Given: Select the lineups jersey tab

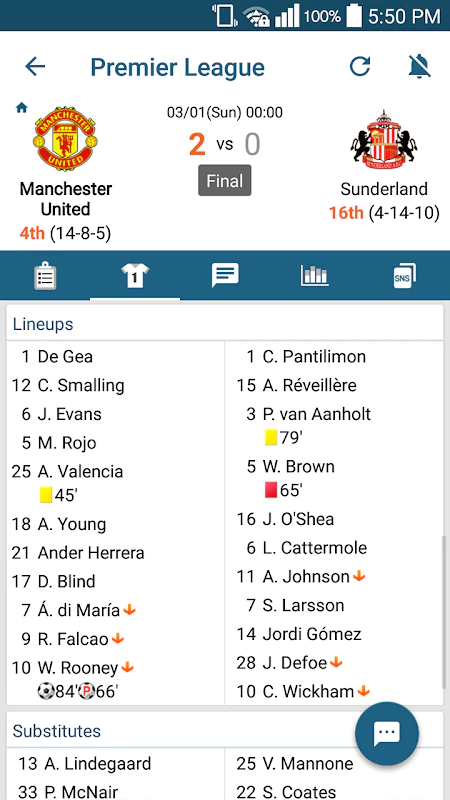Looking at the screenshot, I should 135,276.
